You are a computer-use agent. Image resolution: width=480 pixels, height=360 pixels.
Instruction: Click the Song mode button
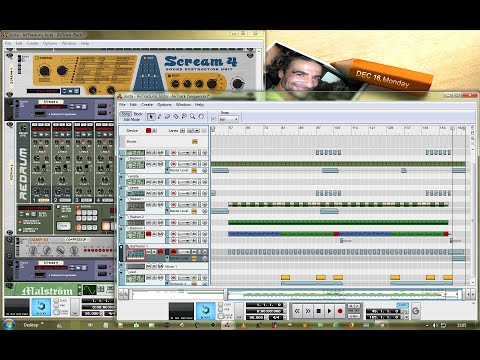[x=126, y=114]
